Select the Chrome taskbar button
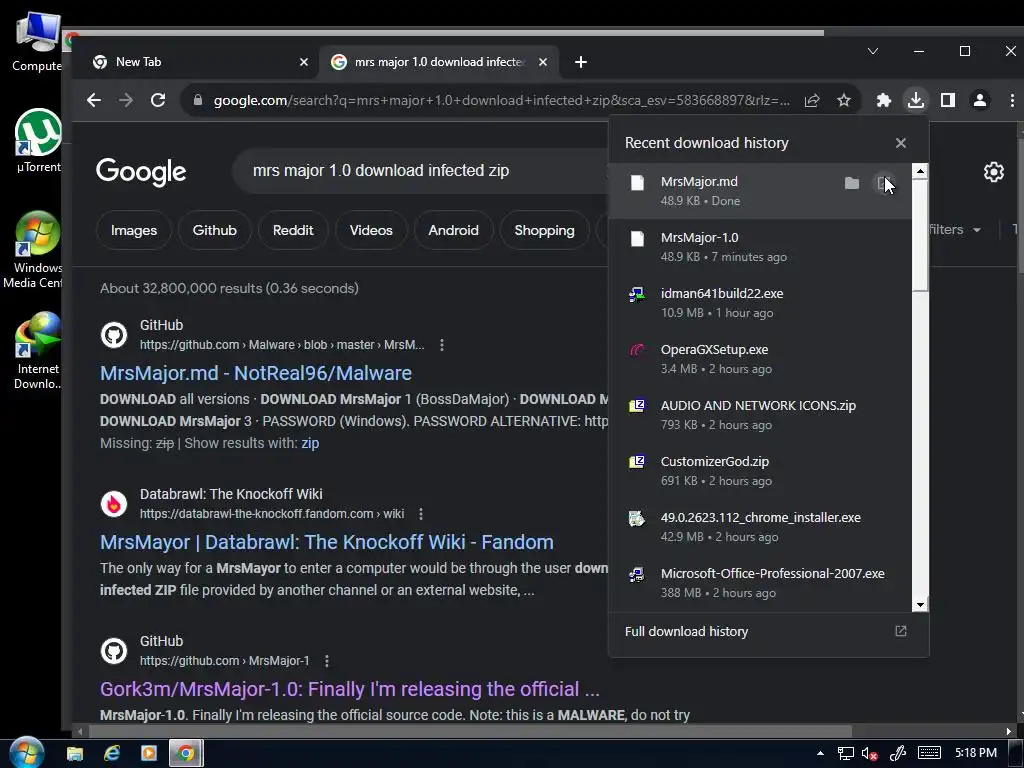This screenshot has height=768, width=1024. 186,753
